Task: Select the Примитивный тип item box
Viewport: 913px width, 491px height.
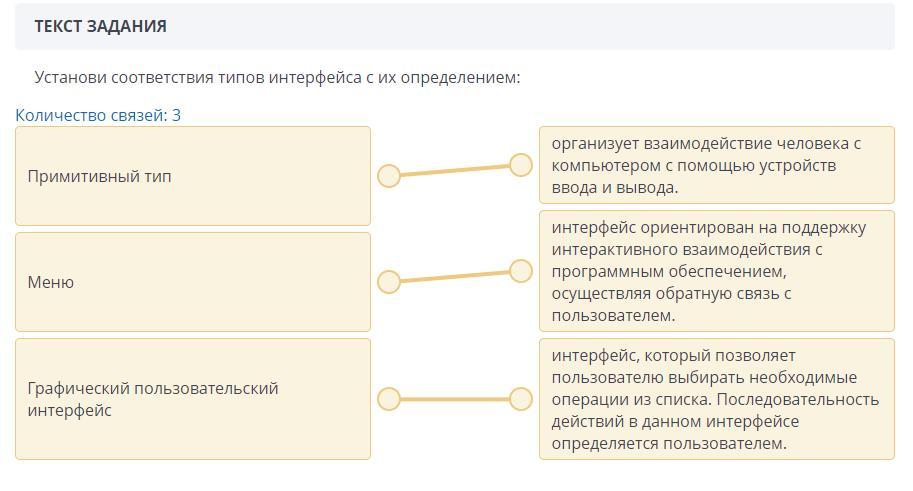Action: click(x=192, y=176)
